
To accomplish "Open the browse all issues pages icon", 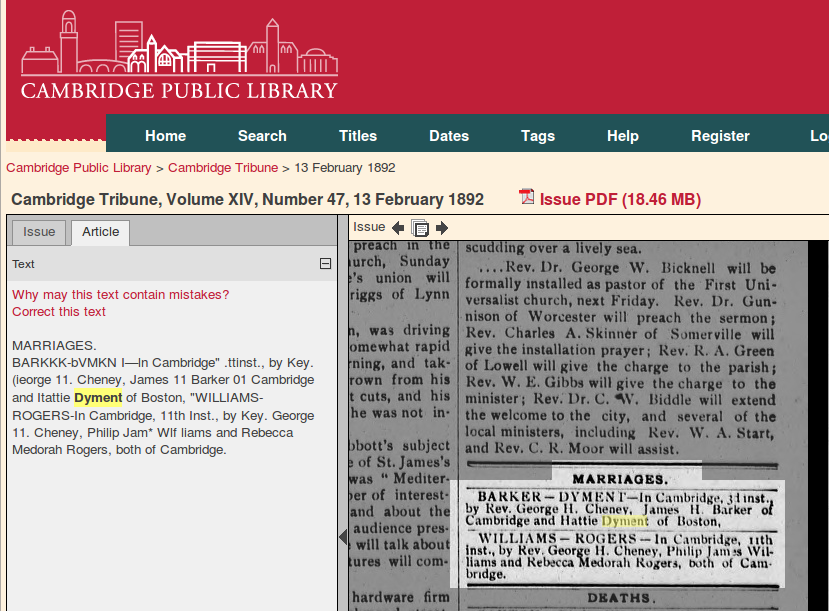I will click(x=420, y=228).
